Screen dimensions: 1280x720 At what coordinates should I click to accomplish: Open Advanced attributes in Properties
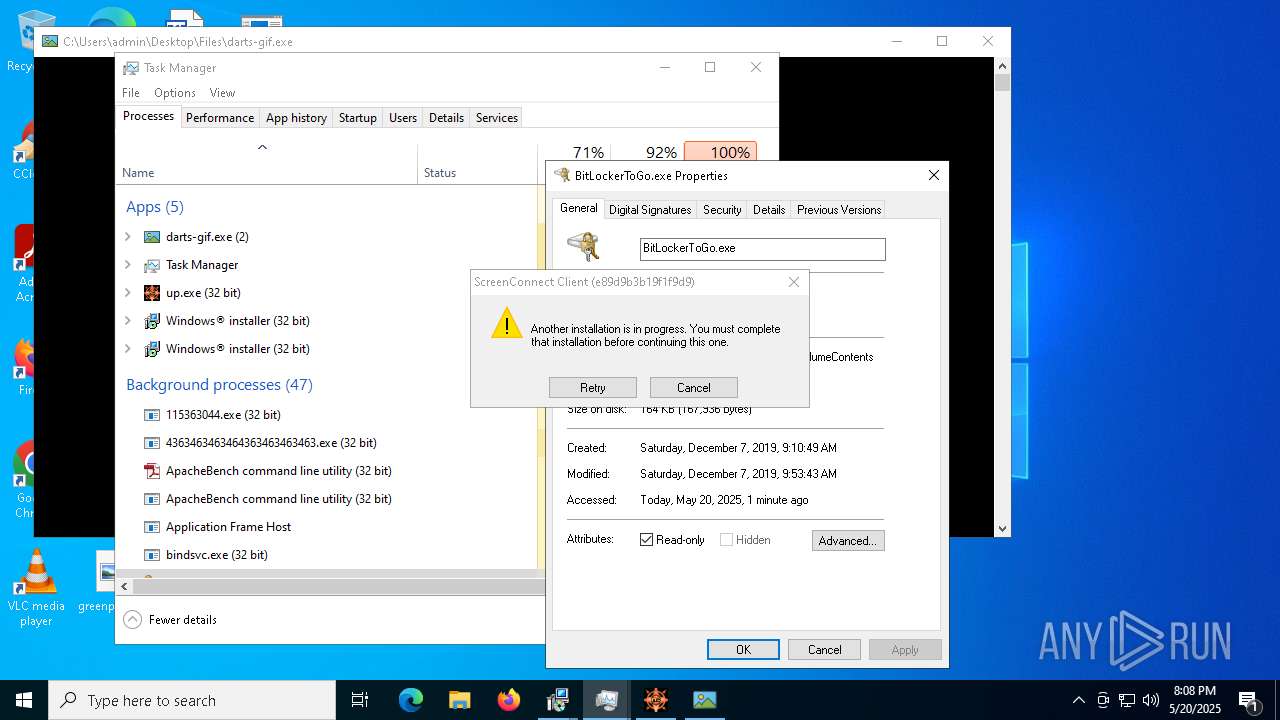pyautogui.click(x=848, y=541)
